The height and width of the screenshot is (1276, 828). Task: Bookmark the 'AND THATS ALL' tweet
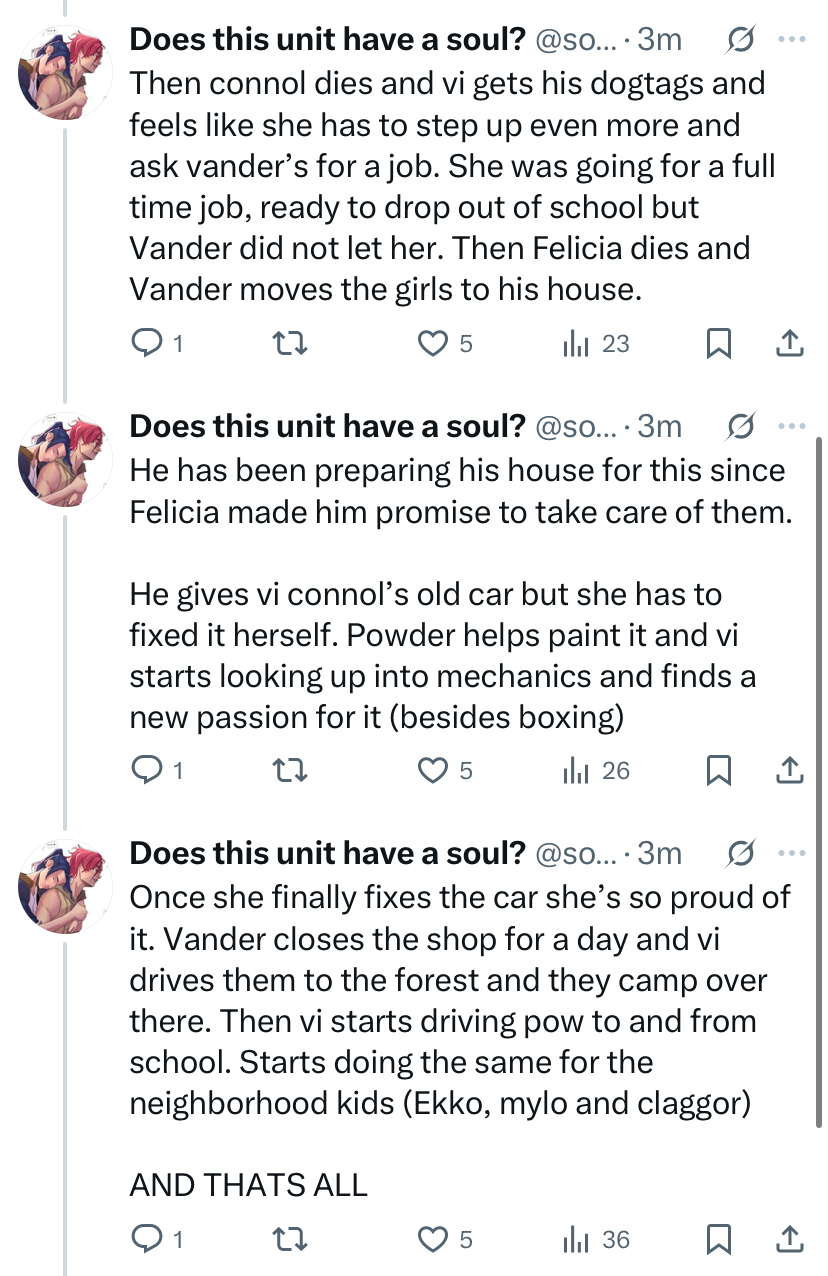(719, 1240)
